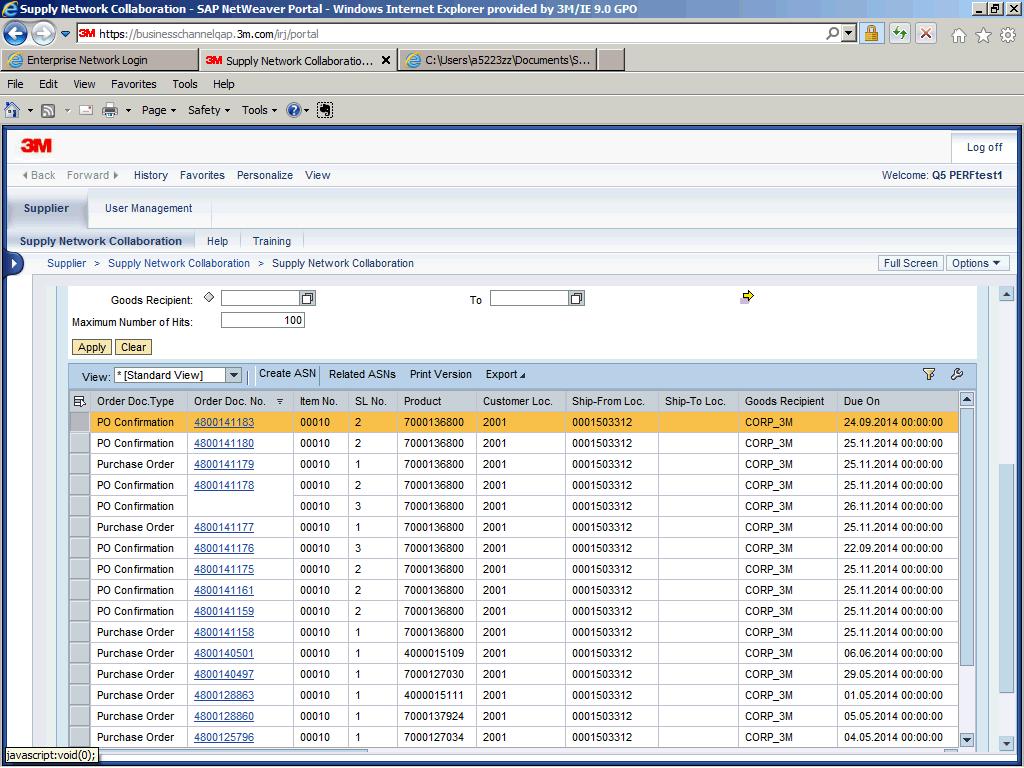This screenshot has width=1024, height=768.
Task: Select row of order 4800125796
Action: pos(80,737)
